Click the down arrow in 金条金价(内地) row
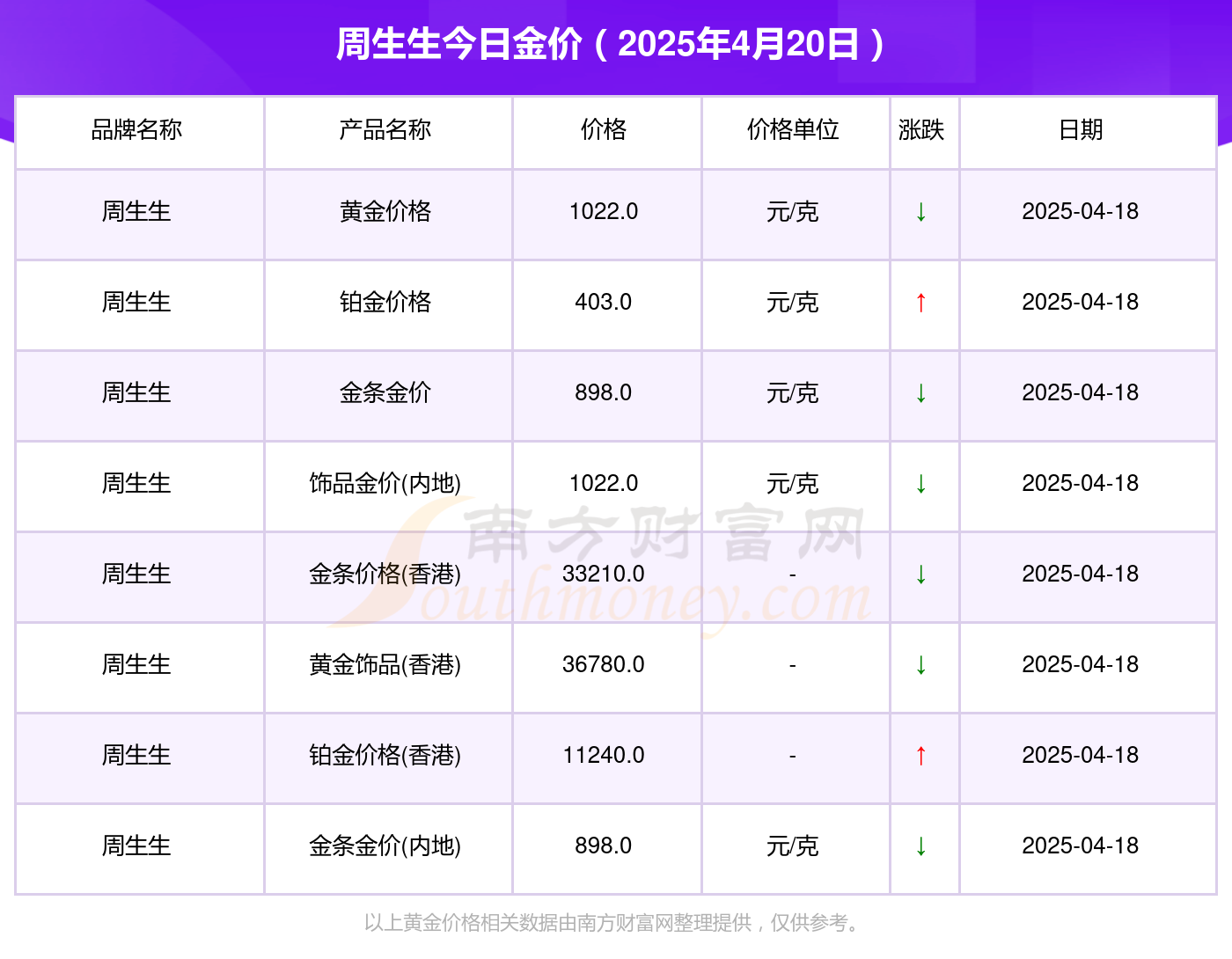1232x959 pixels. pos(920,846)
